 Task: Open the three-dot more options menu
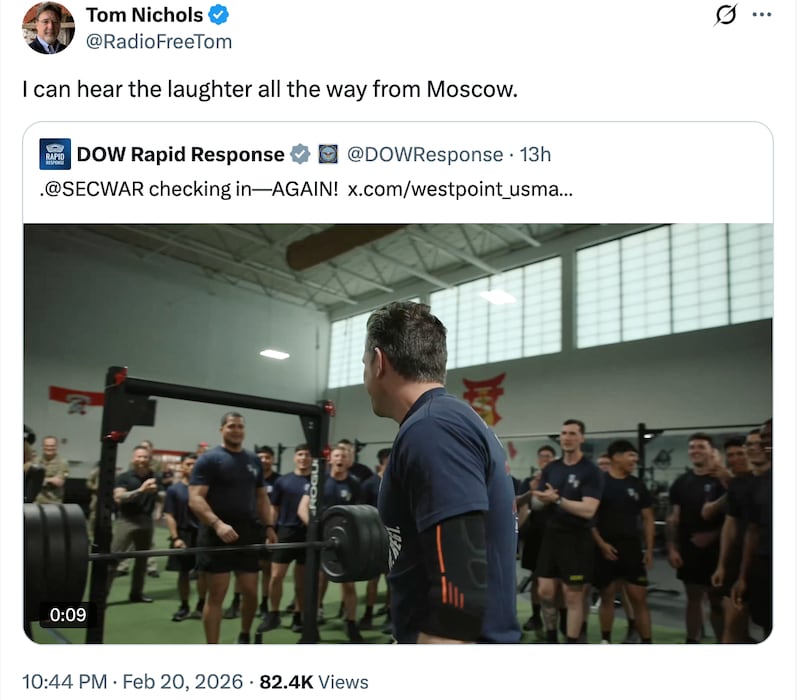(762, 16)
